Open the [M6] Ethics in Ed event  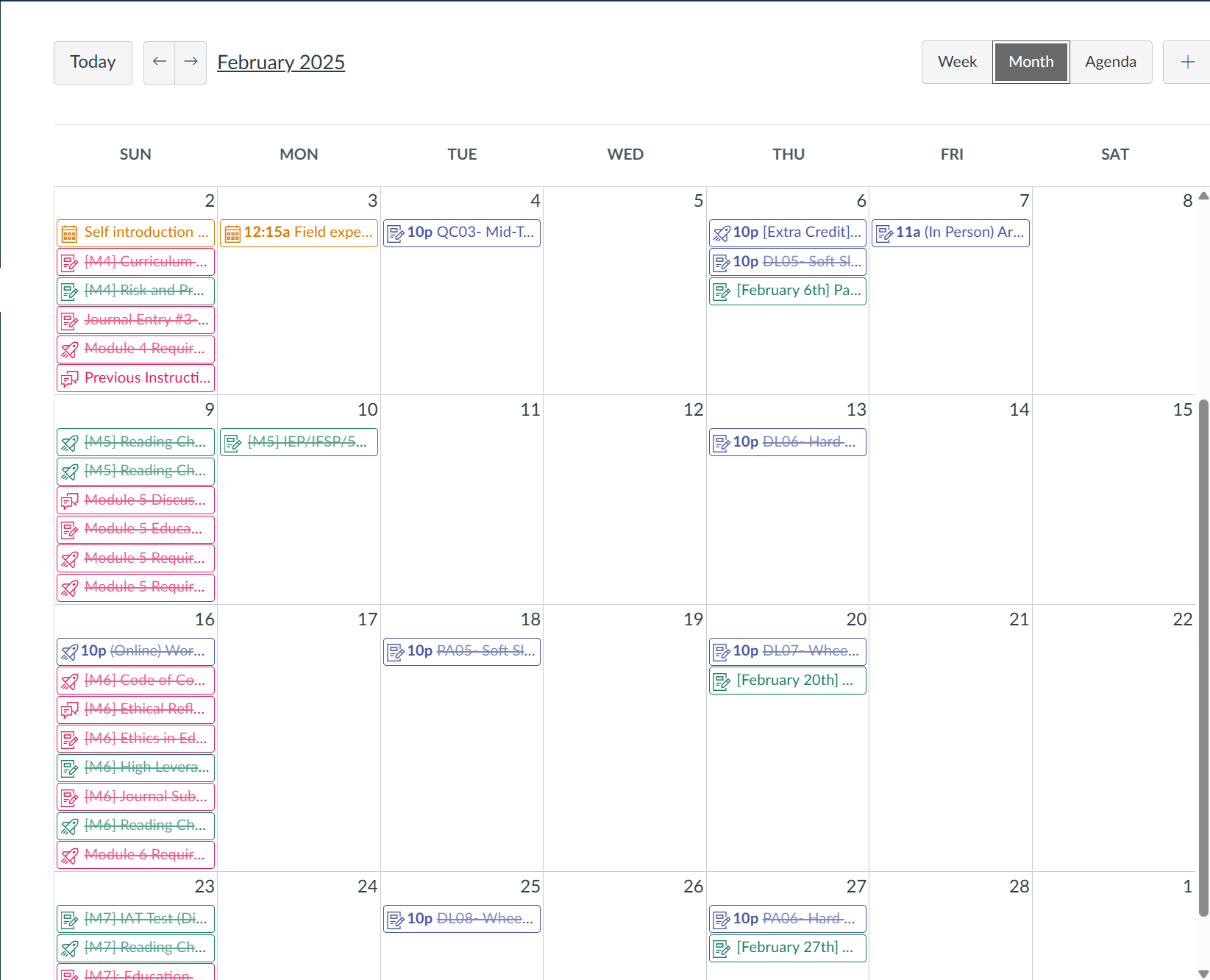(x=135, y=739)
